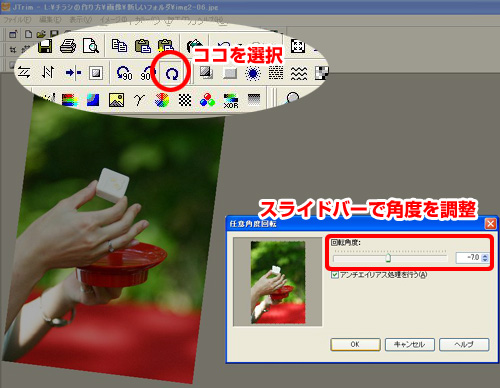Click the Copy two-documents icon

(x=119, y=45)
